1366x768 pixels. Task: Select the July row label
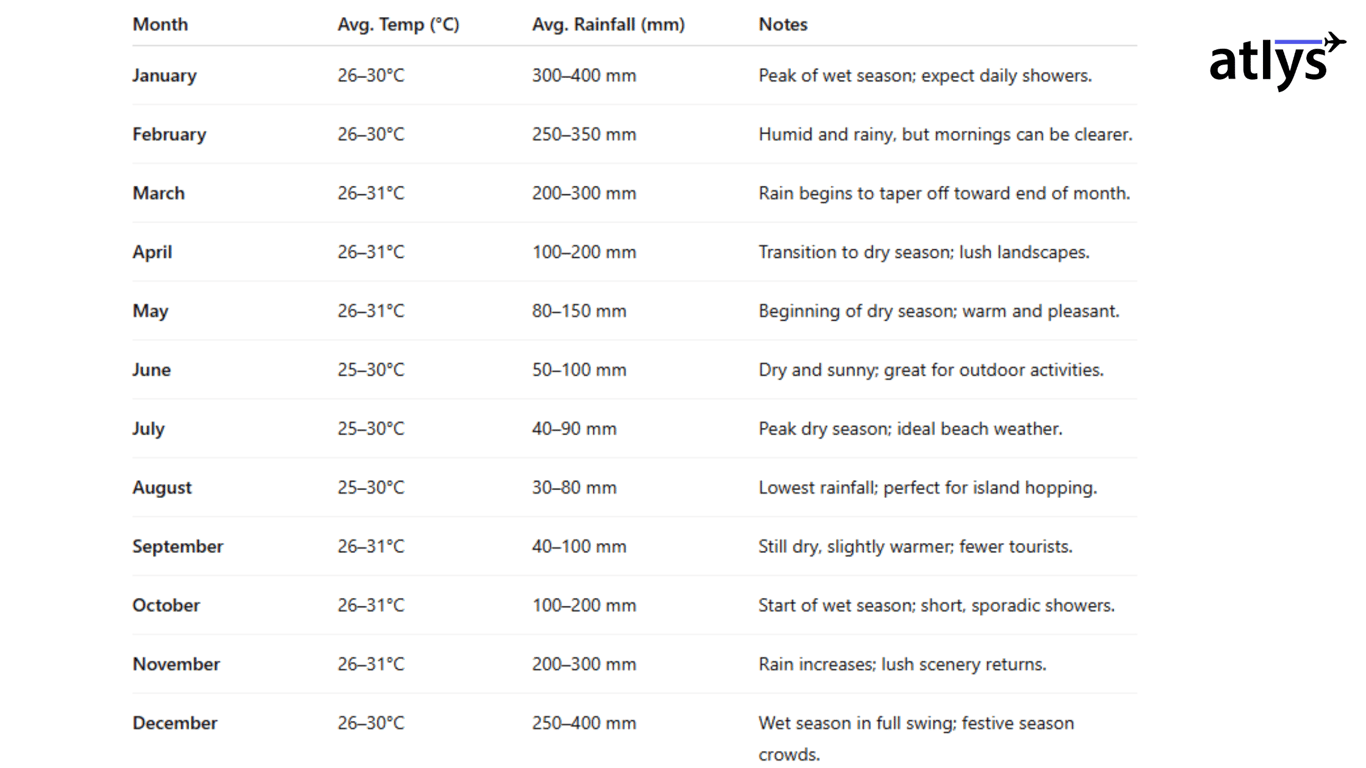coord(148,429)
